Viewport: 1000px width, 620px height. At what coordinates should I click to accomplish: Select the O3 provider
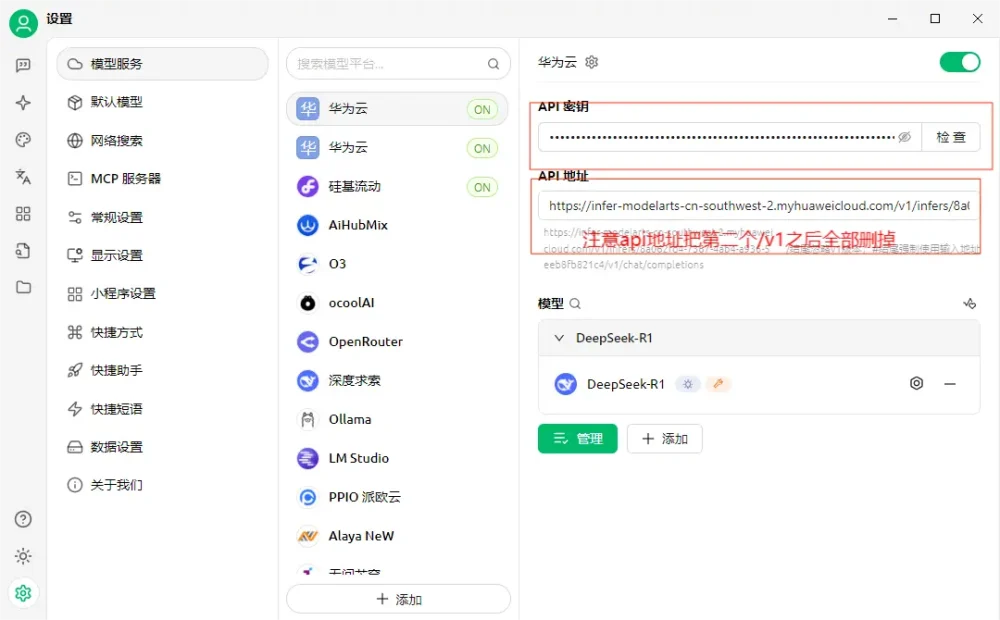pyautogui.click(x=397, y=264)
